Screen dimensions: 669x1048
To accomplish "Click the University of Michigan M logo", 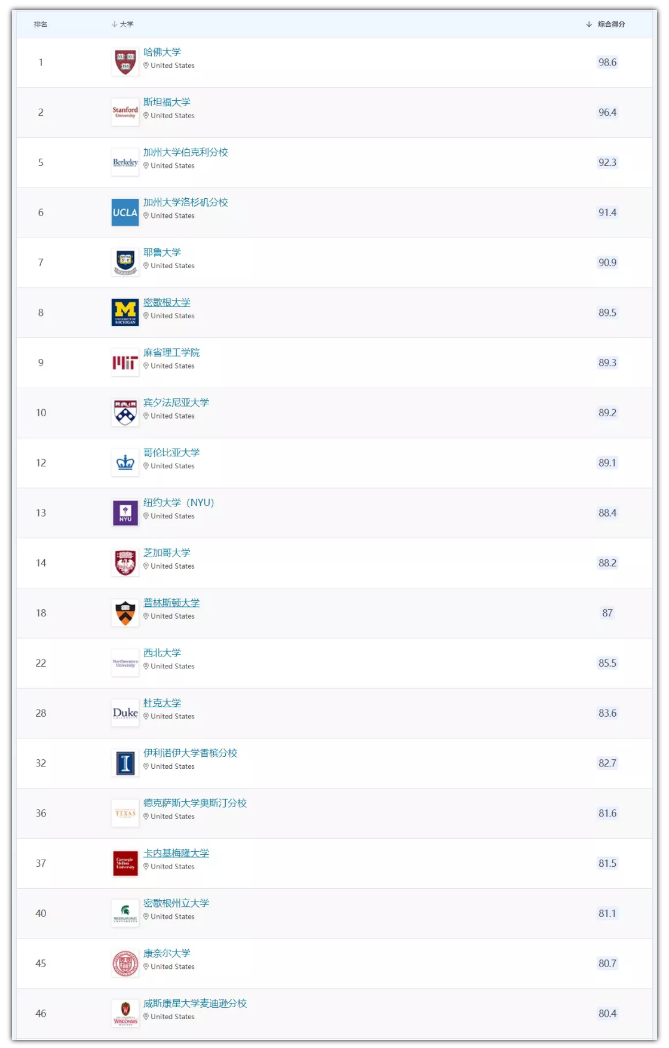I will click(x=125, y=312).
